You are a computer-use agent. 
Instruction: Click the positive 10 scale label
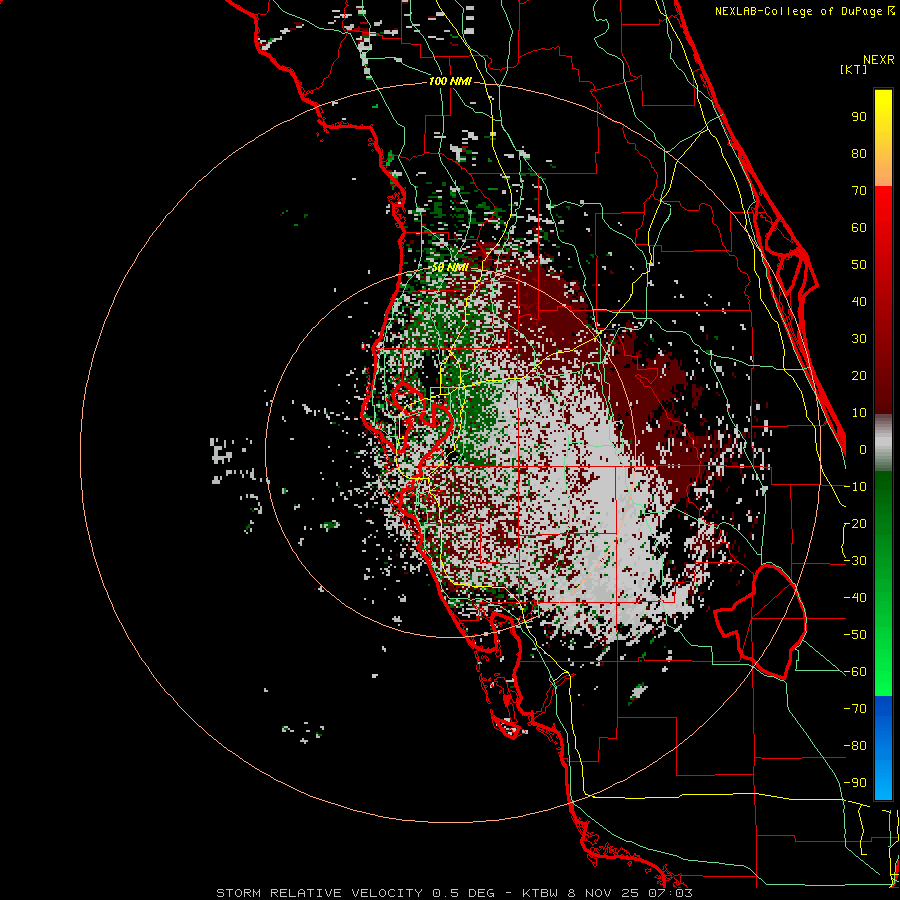tap(859, 413)
